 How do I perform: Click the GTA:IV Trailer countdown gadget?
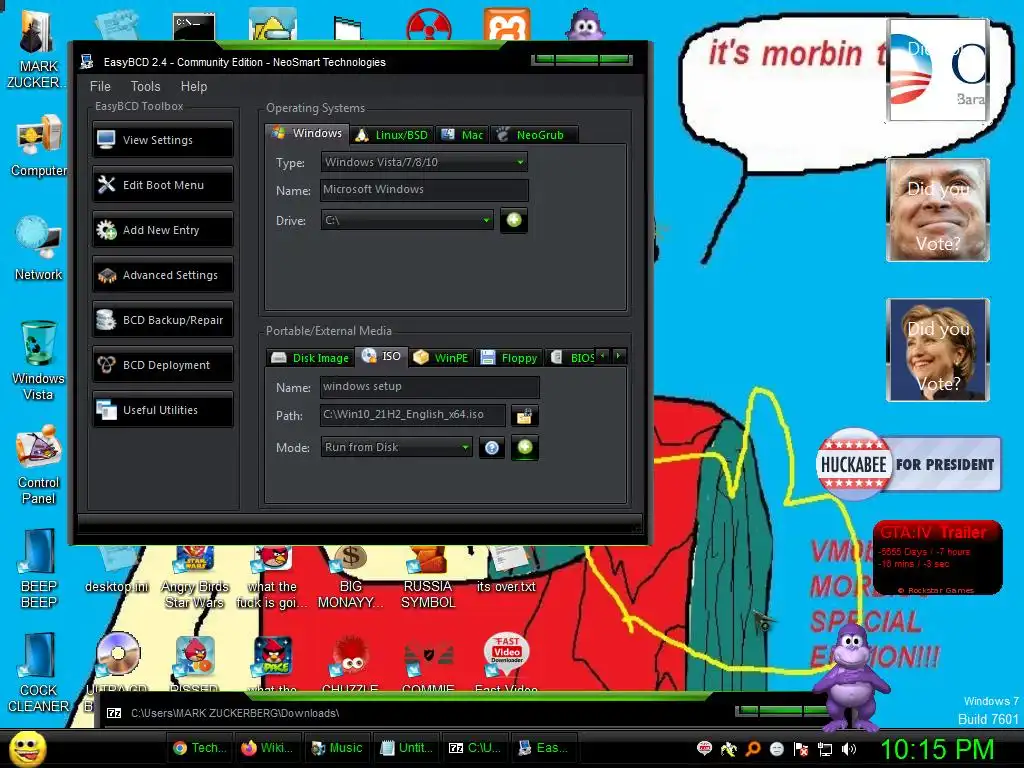(937, 557)
